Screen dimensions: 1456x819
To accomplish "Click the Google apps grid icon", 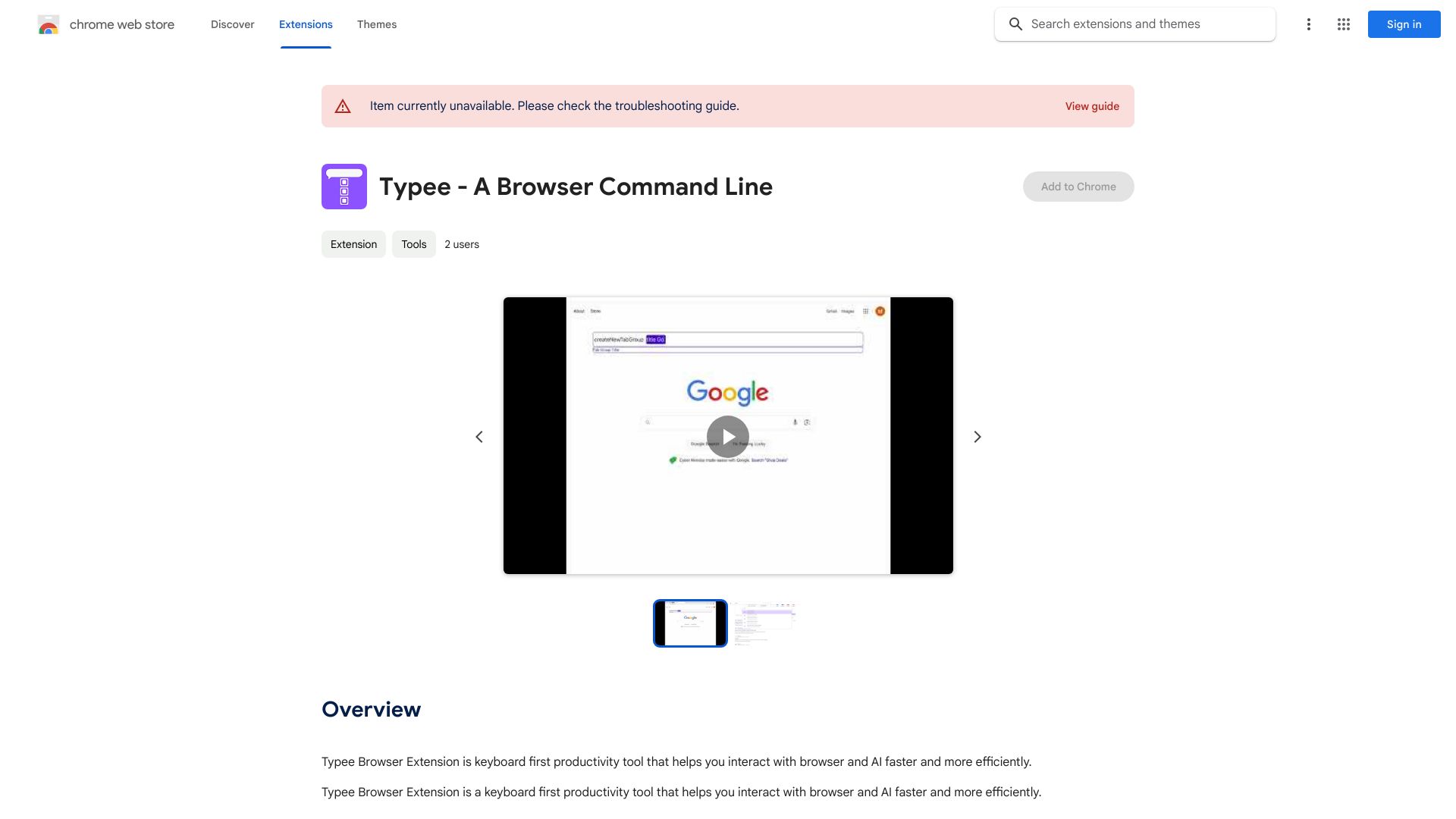I will (1343, 24).
